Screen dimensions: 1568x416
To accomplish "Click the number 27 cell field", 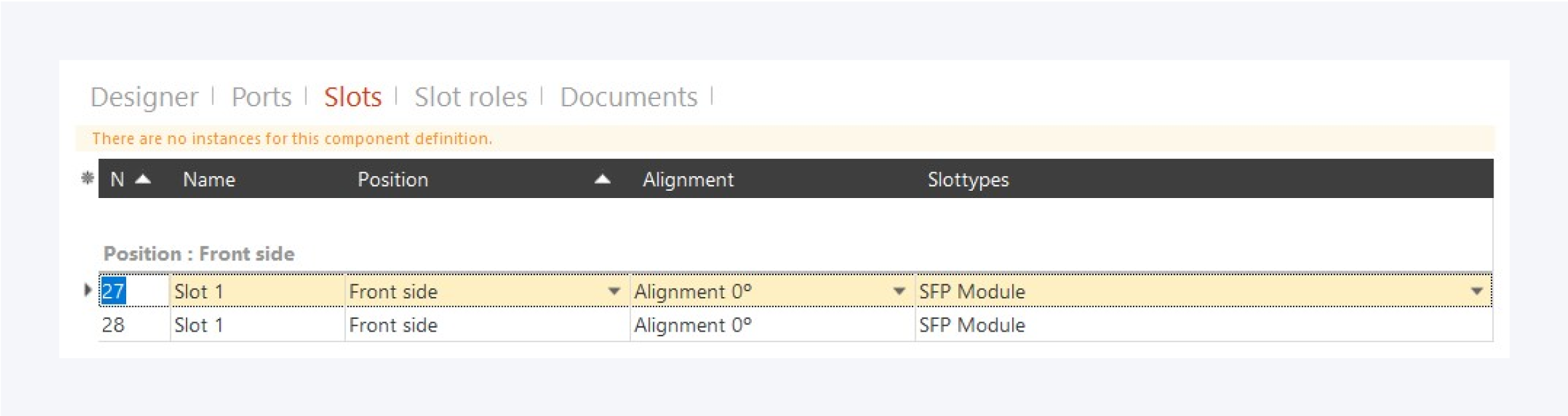I will [x=133, y=291].
